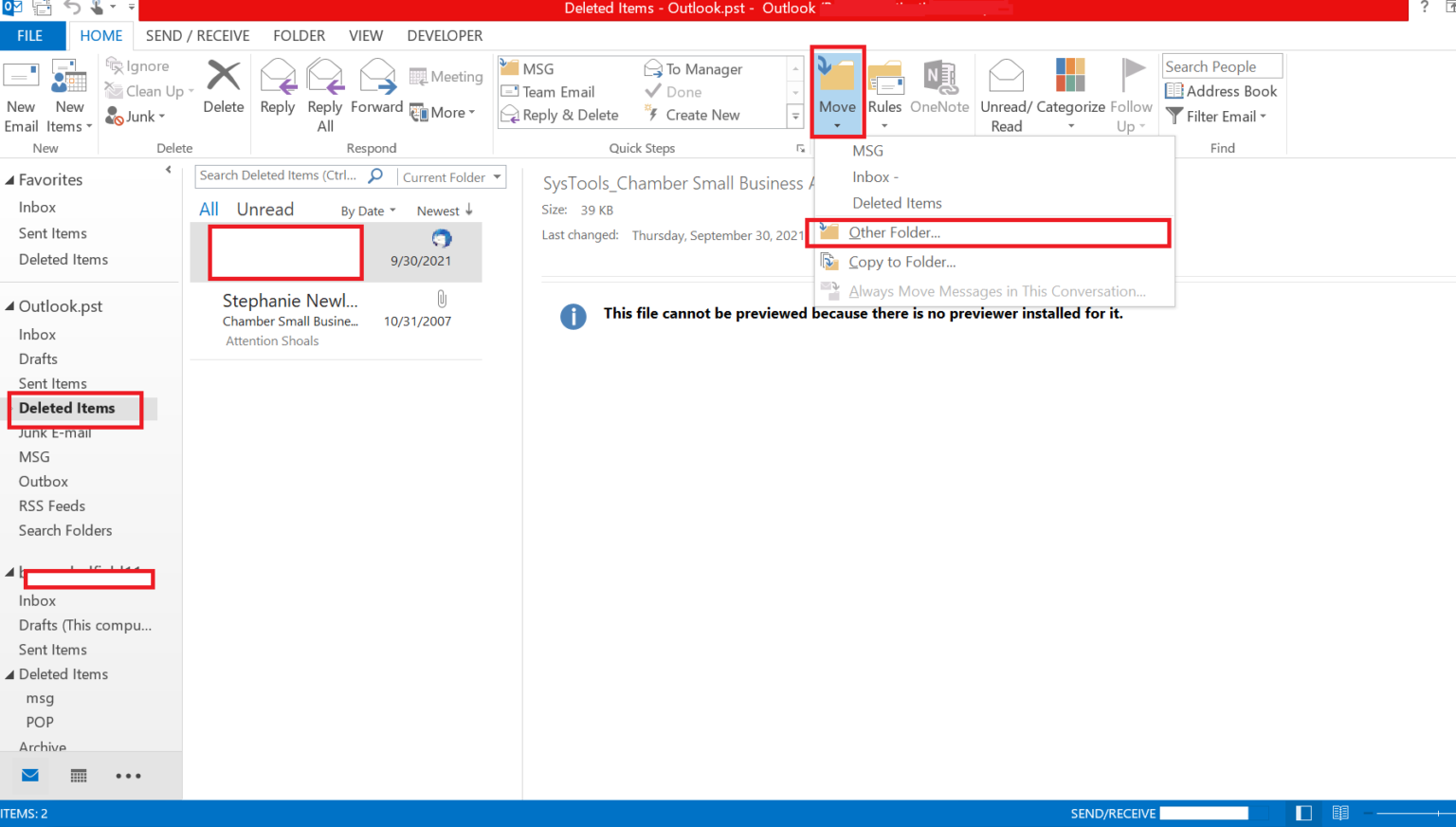Screen dimensions: 1456x827
Task: Open the Quick Steps dialog launcher
Action: point(800,148)
